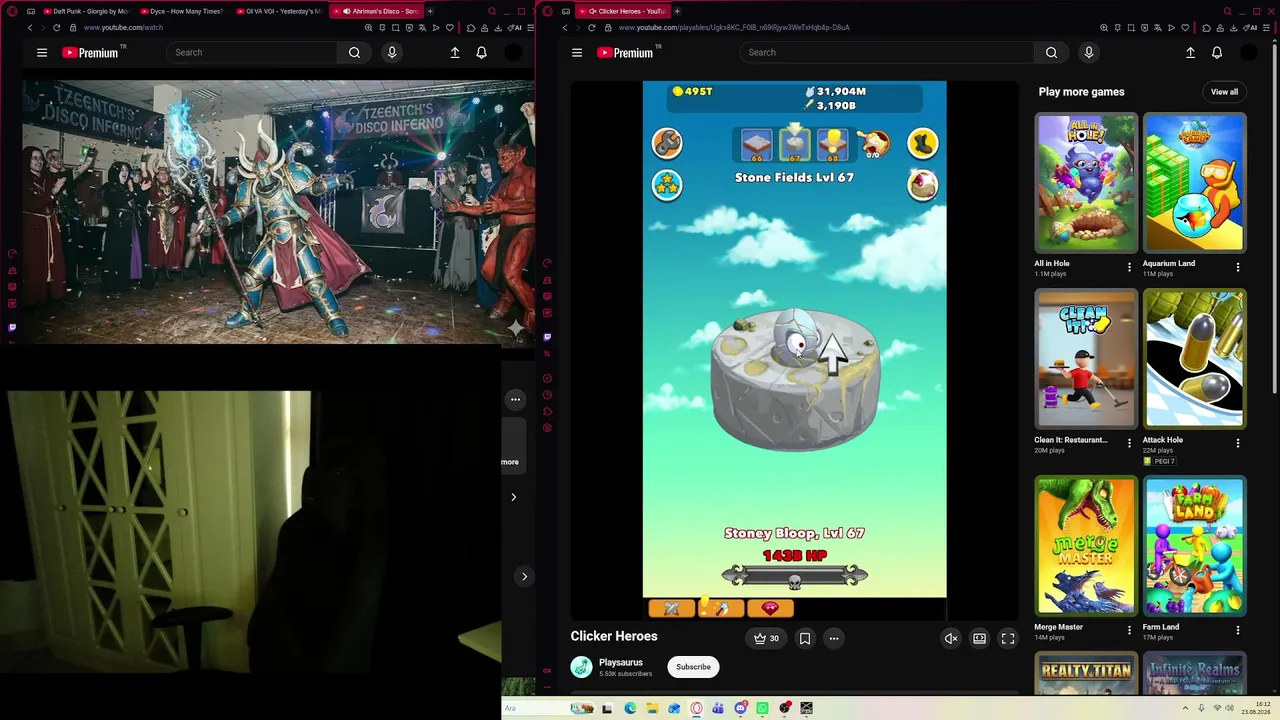This screenshot has width=1280, height=720.
Task: Open options for the All in Hole game card
Action: (x=1129, y=267)
